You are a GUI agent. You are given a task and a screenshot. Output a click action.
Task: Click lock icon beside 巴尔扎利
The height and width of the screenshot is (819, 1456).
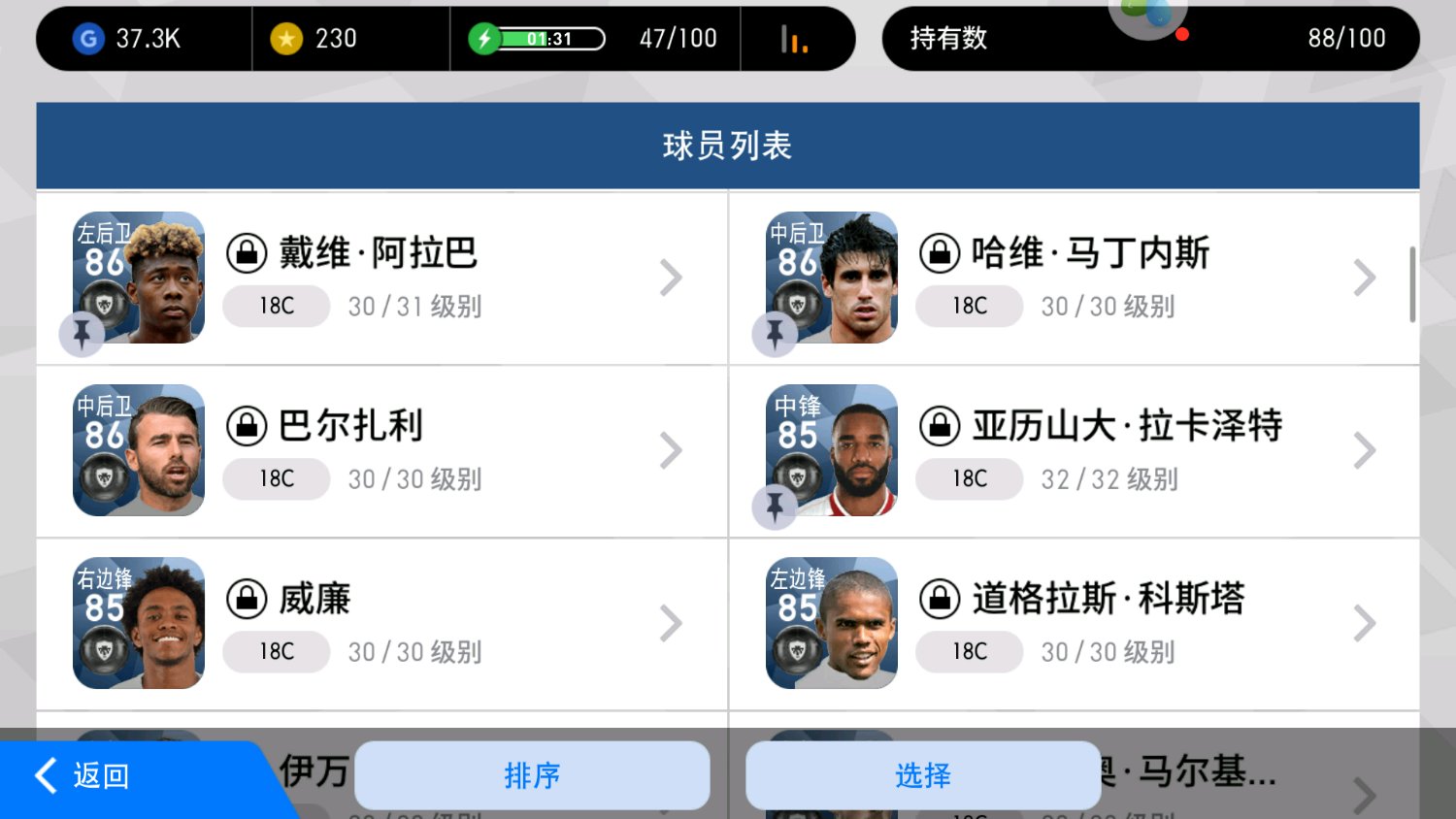(247, 426)
